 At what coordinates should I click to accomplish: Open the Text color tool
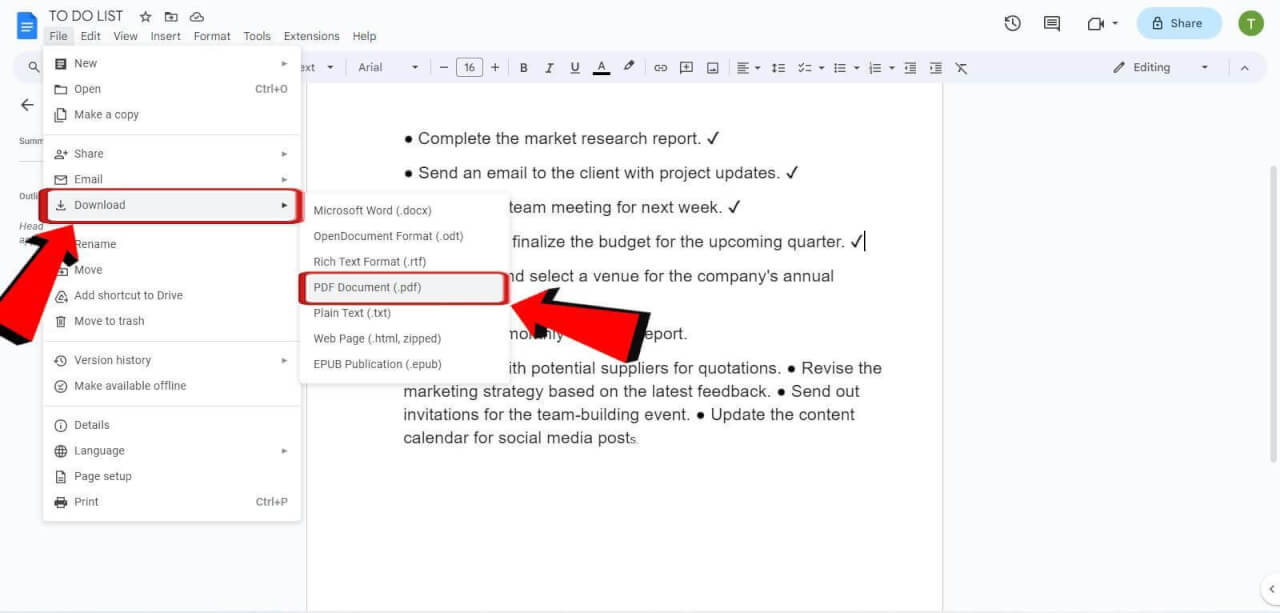coord(601,67)
